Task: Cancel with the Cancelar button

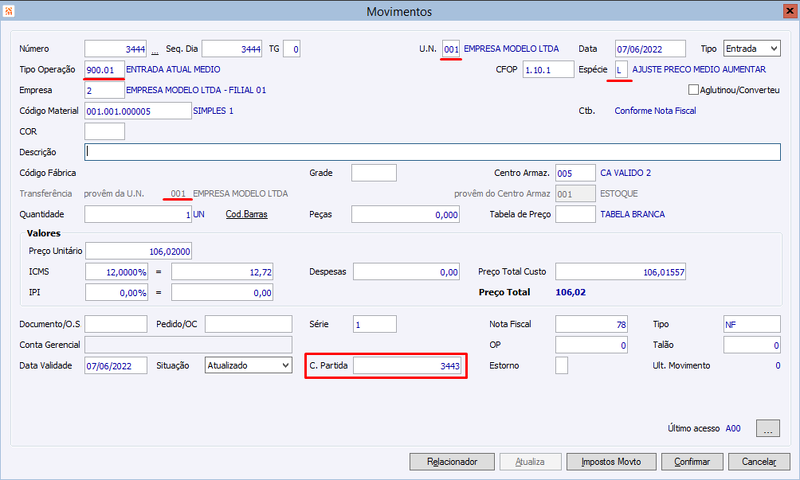Action: coord(759,462)
